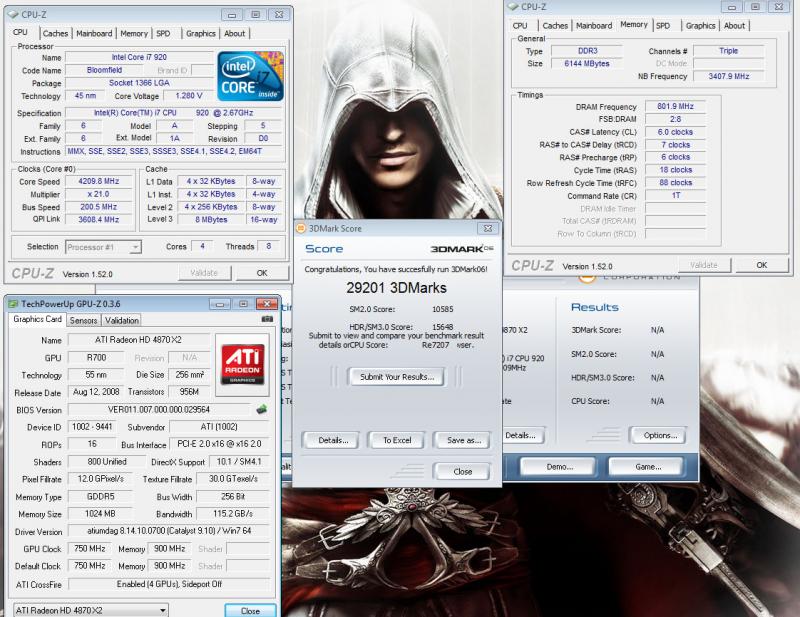This screenshot has height=617, width=800.
Task: Click the NB Frequency value '3407.9 MHz'
Action: click(729, 76)
